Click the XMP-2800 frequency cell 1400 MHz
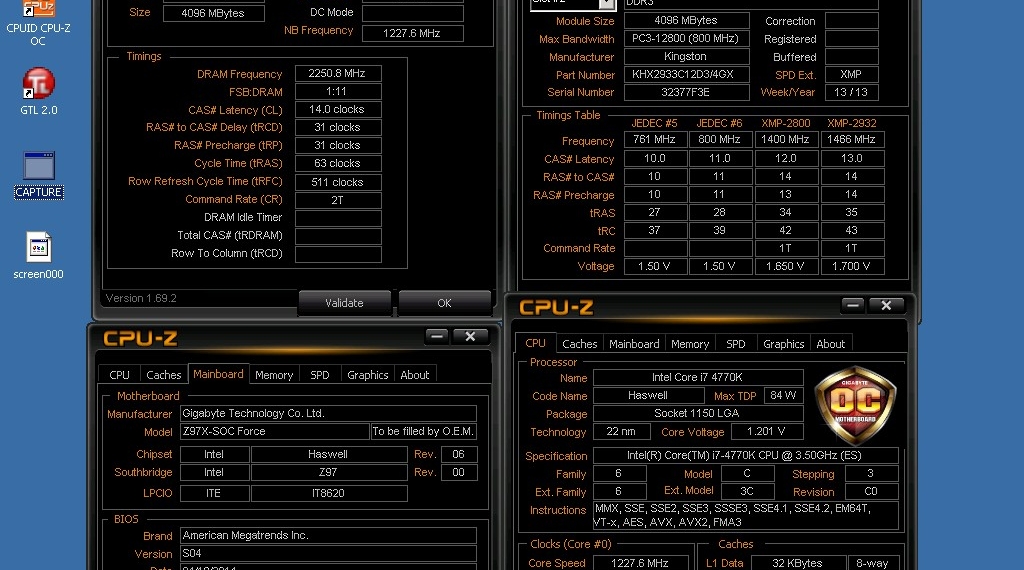This screenshot has height=570, width=1024. tap(786, 139)
